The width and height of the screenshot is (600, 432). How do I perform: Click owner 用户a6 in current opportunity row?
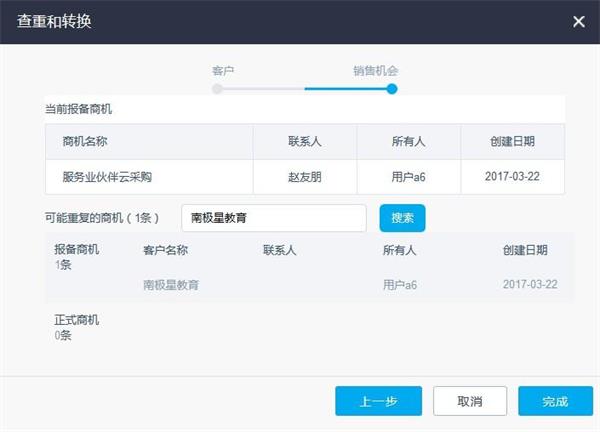(408, 177)
